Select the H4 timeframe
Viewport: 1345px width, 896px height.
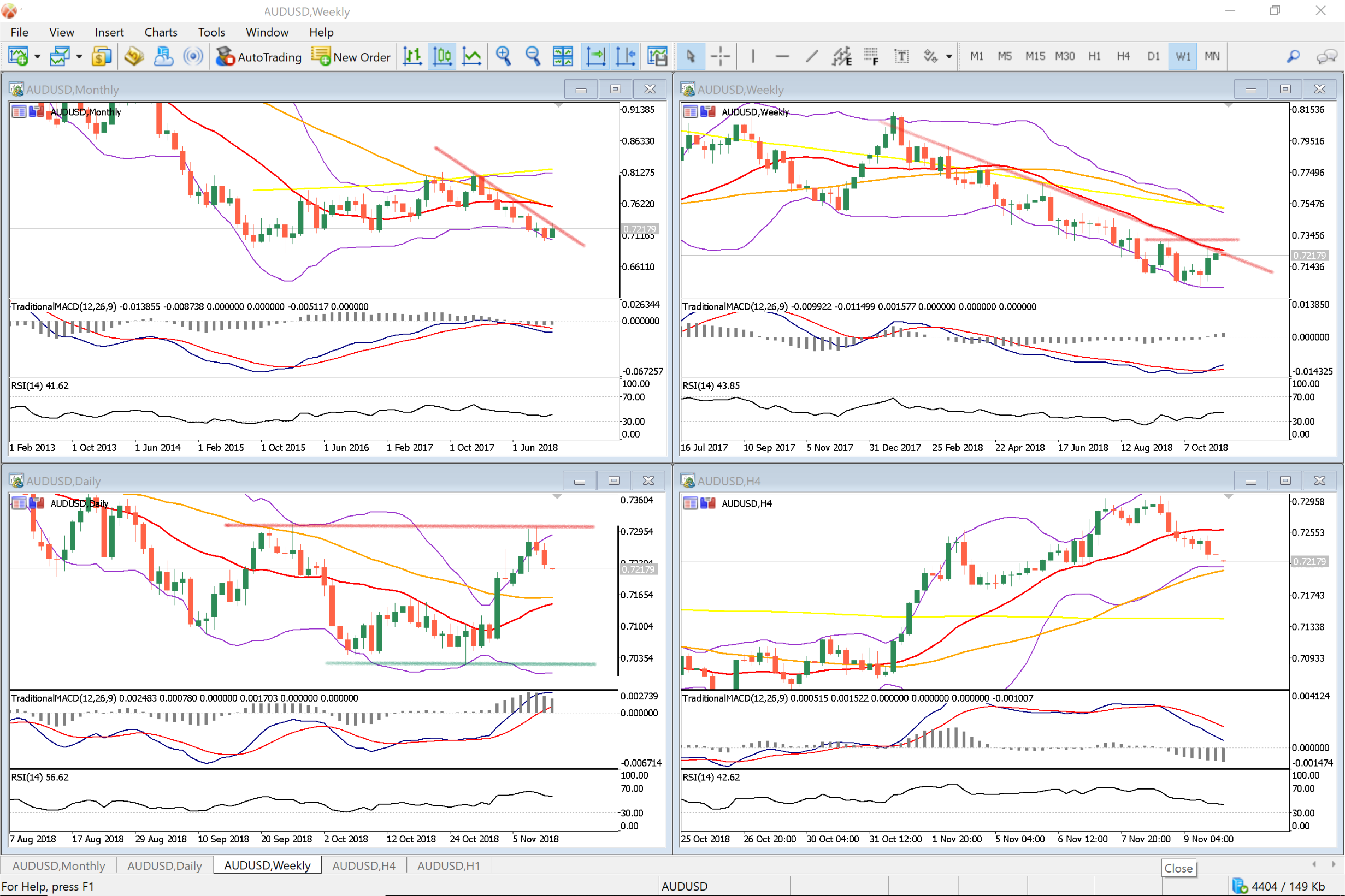(1123, 56)
